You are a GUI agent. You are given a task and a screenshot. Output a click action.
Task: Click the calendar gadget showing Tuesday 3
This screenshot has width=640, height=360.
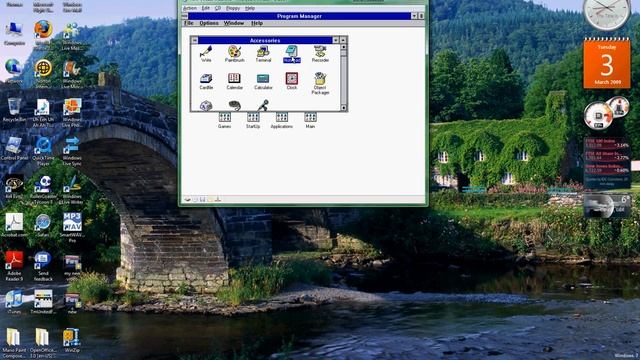[x=607, y=63]
